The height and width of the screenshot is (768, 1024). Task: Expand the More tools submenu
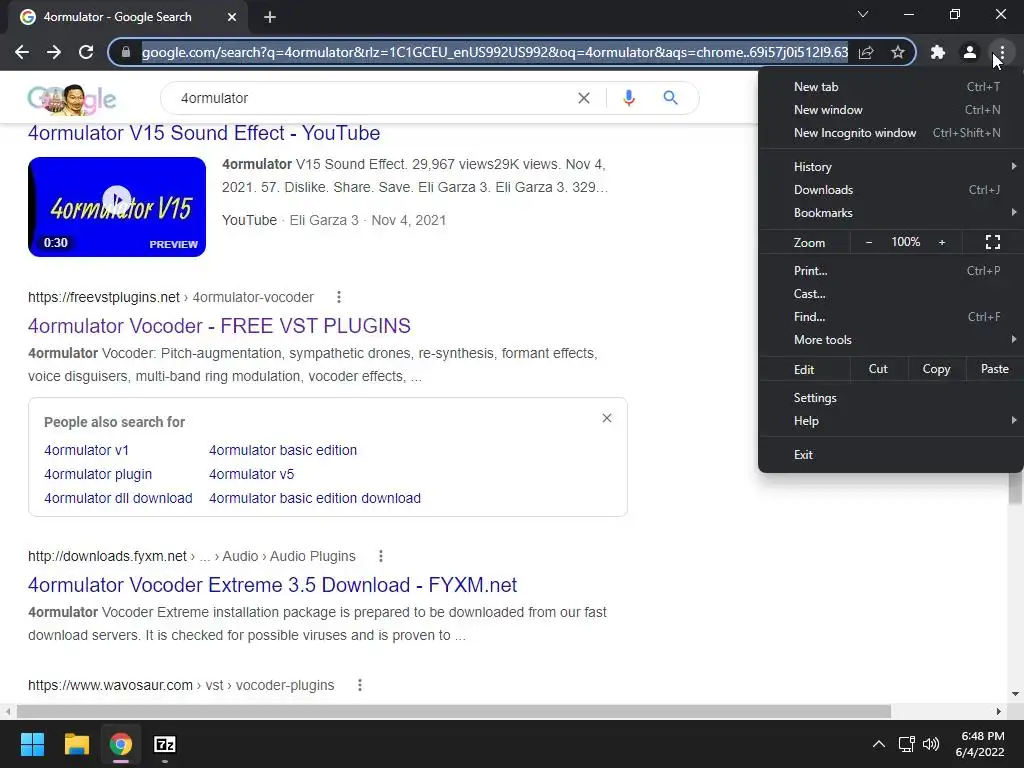click(x=891, y=340)
